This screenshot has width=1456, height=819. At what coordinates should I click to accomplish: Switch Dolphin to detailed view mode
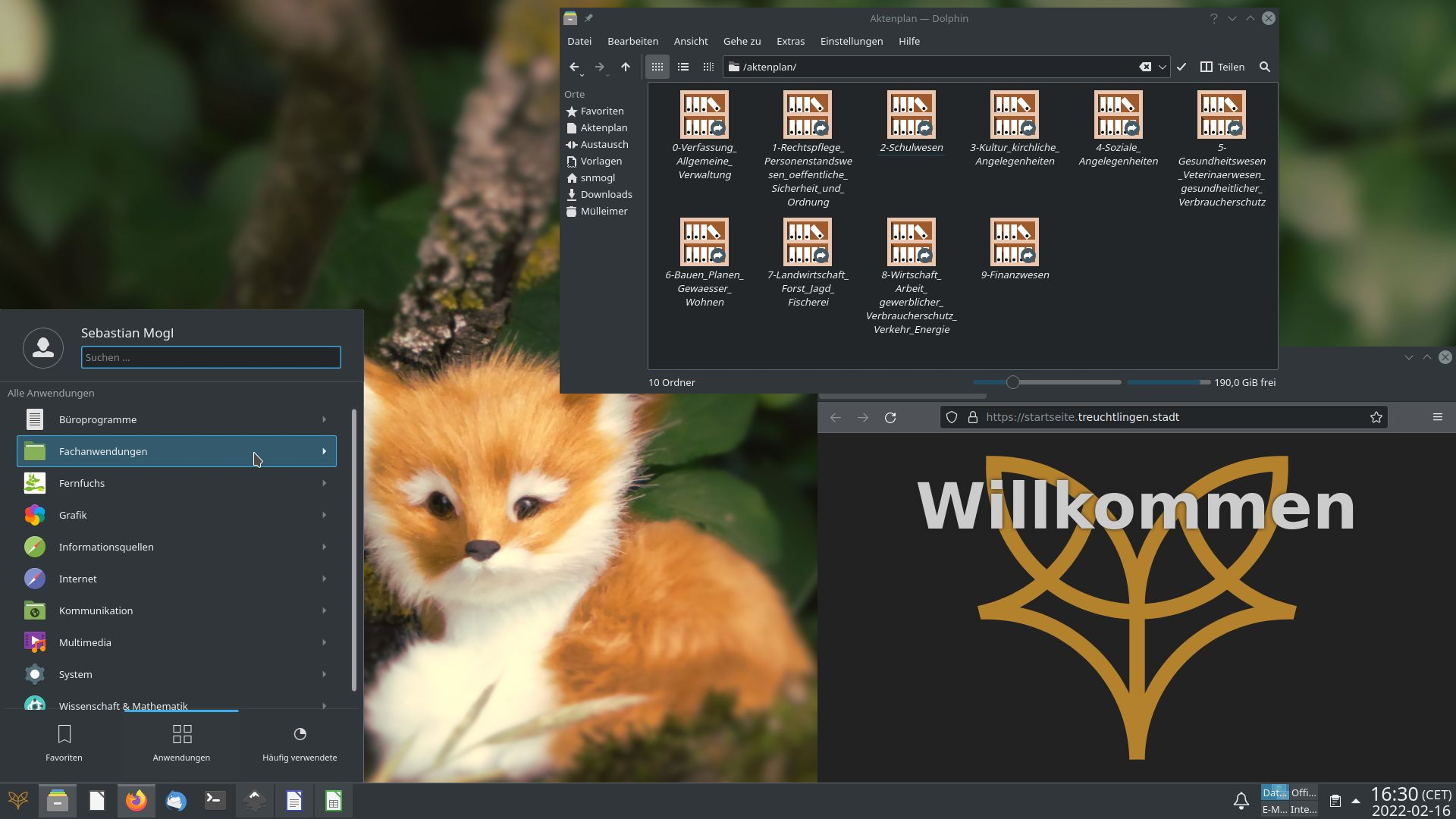[708, 67]
